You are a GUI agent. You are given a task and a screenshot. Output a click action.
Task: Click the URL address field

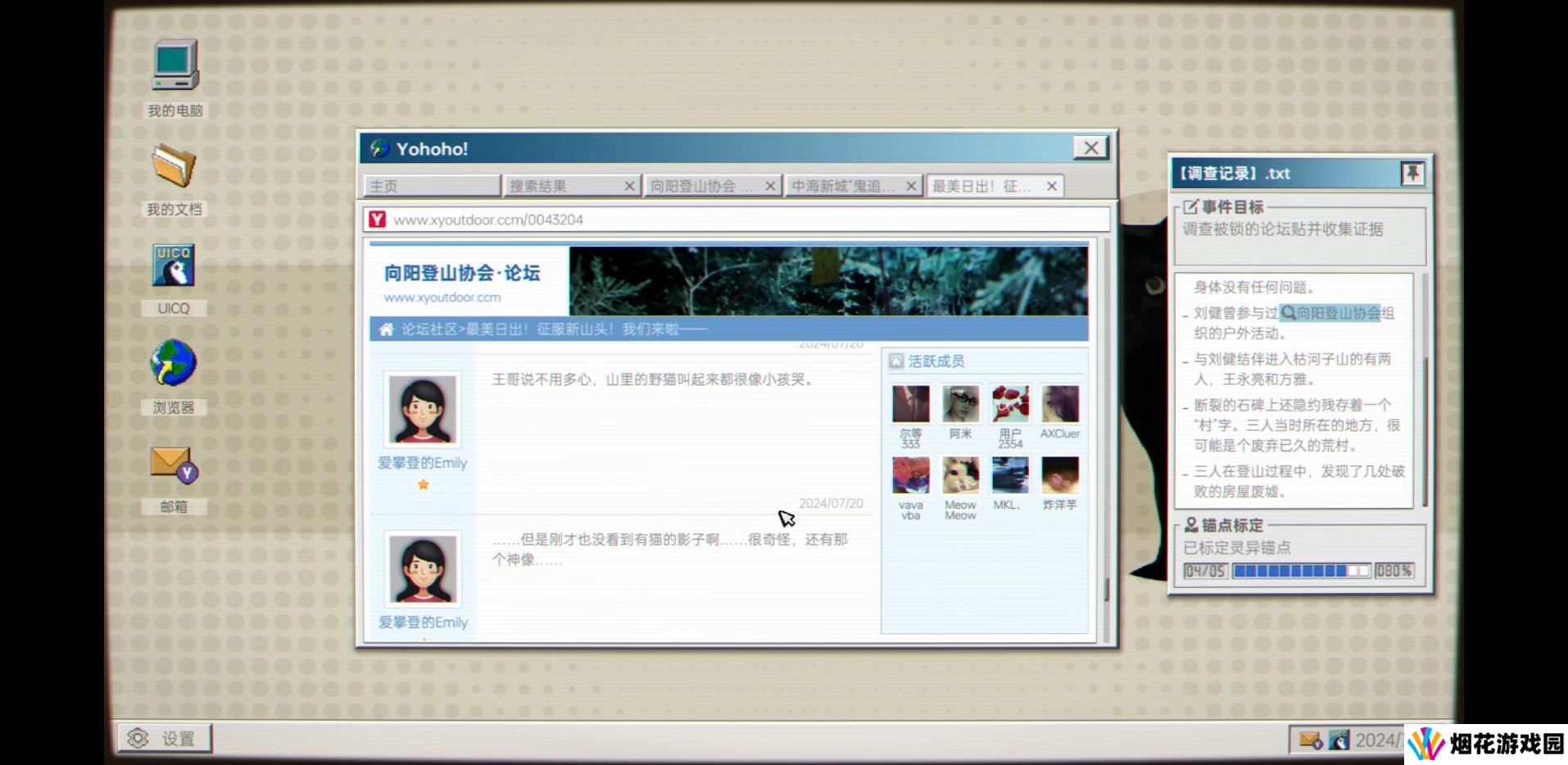coord(737,220)
